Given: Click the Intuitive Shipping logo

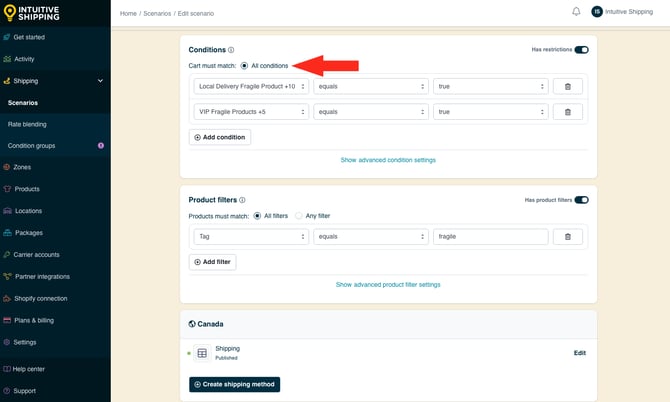Looking at the screenshot, I should click(32, 13).
